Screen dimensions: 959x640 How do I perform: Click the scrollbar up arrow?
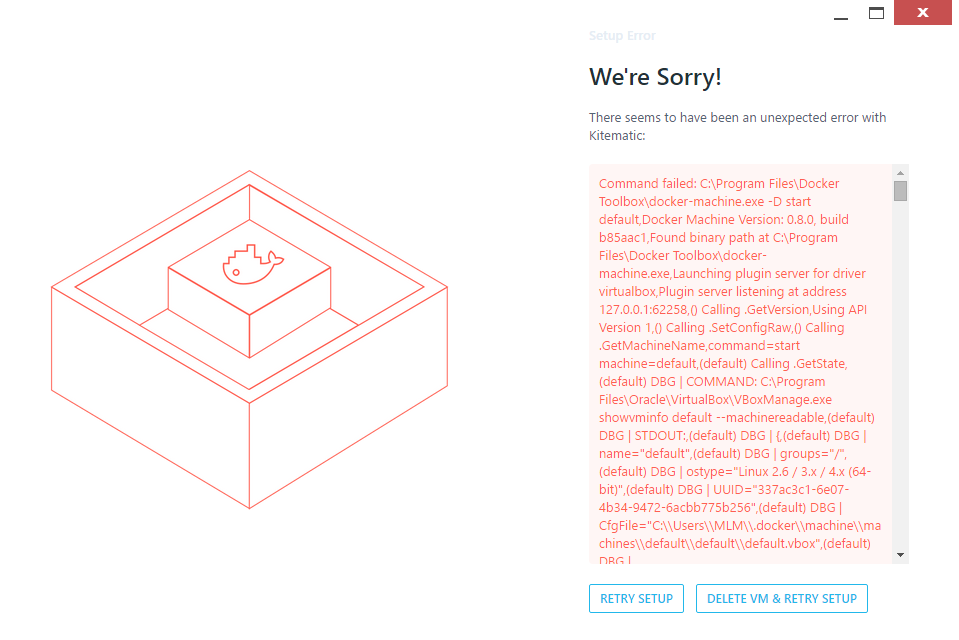coord(900,173)
